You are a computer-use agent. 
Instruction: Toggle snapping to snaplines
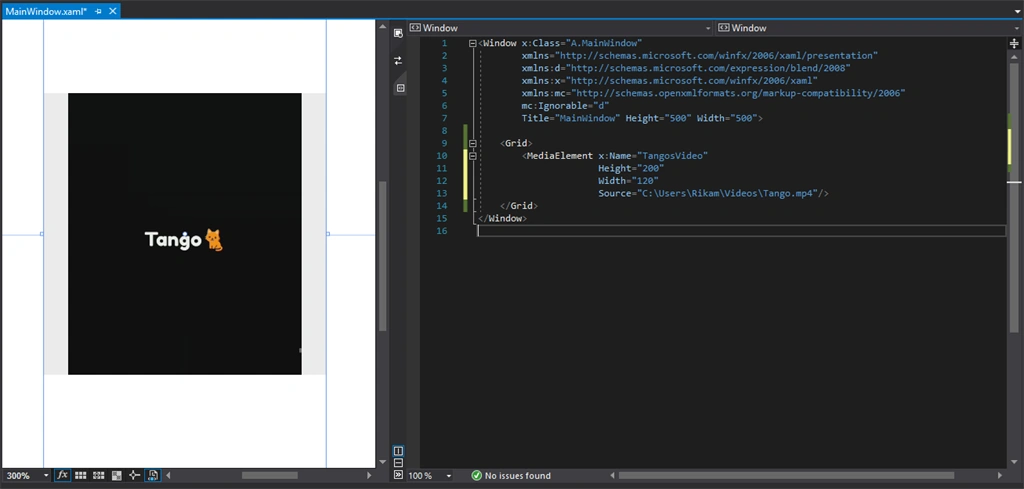pos(135,475)
